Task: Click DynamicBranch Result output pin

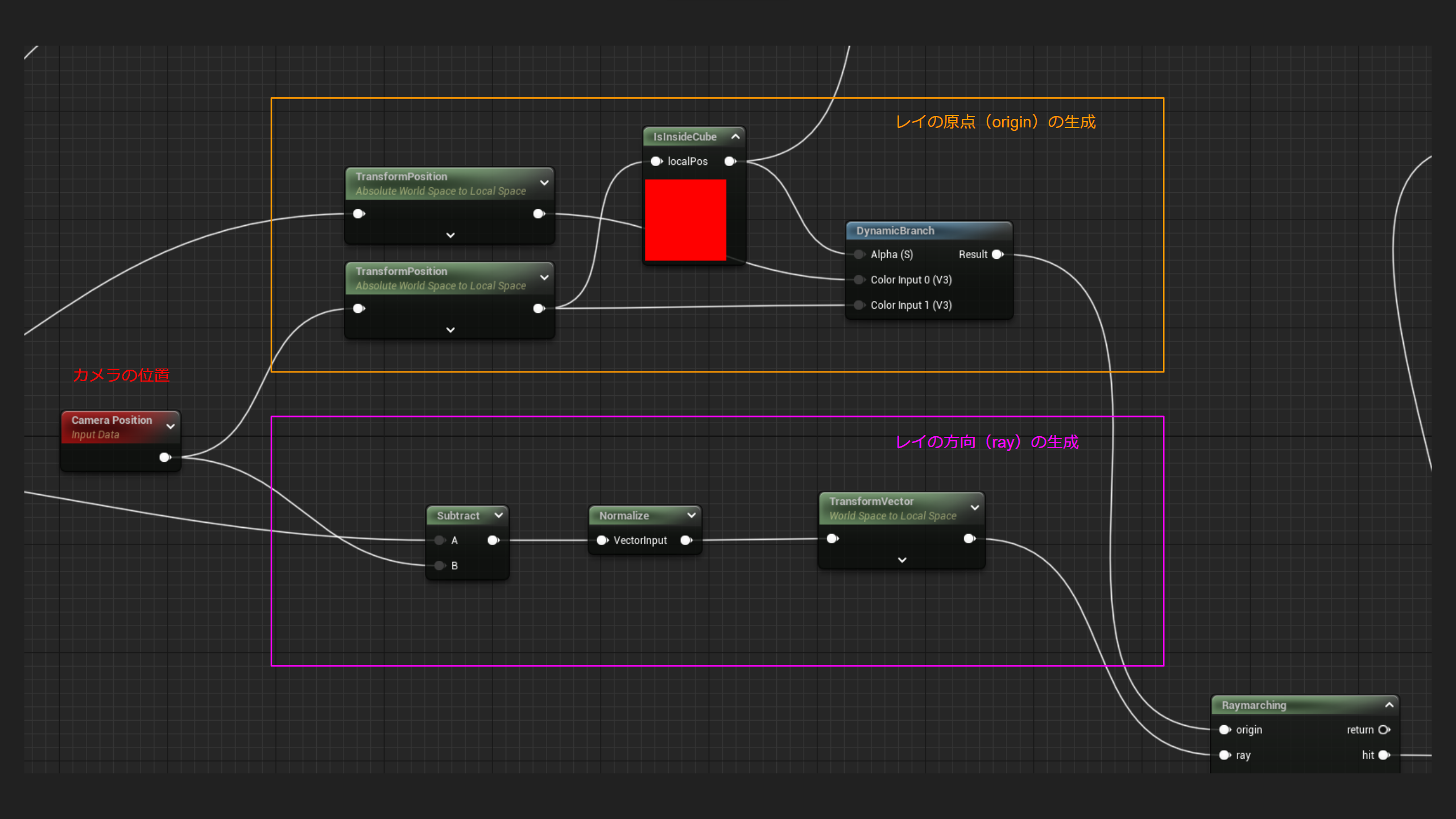Action: coord(997,255)
